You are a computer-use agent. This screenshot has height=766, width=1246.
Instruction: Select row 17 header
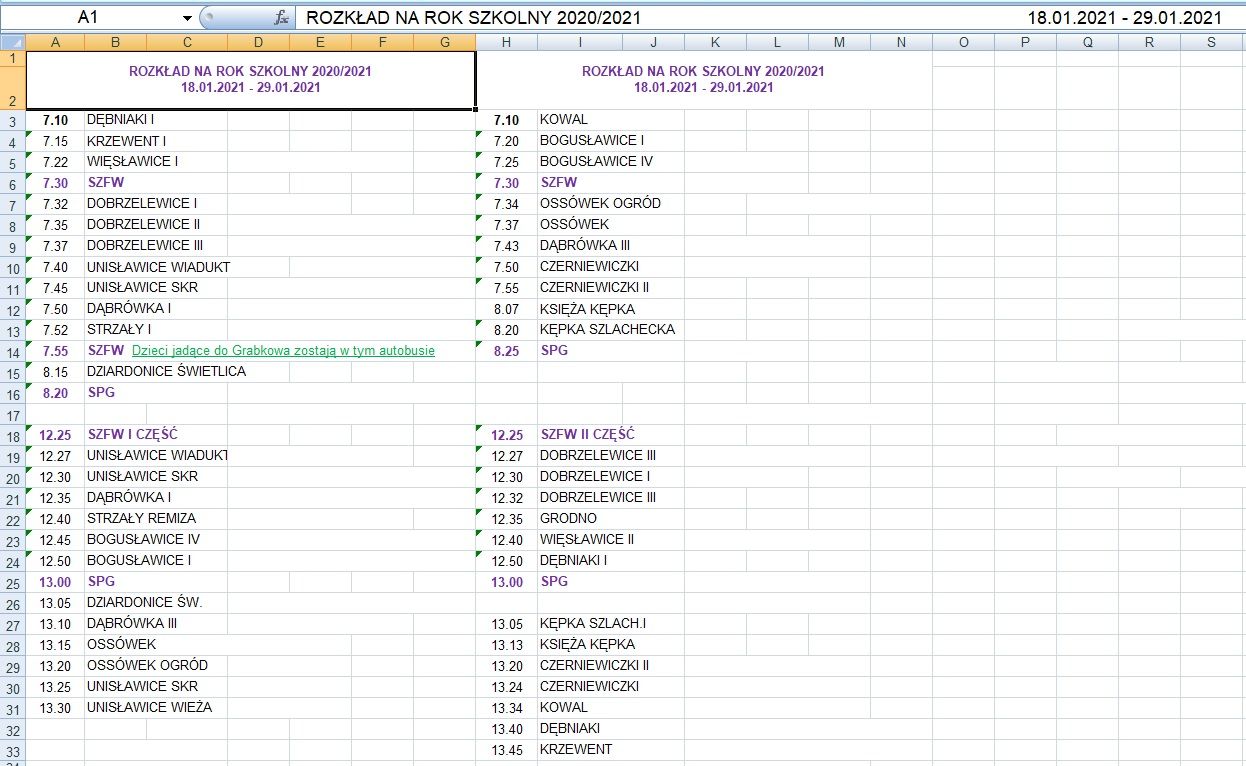click(x=12, y=414)
